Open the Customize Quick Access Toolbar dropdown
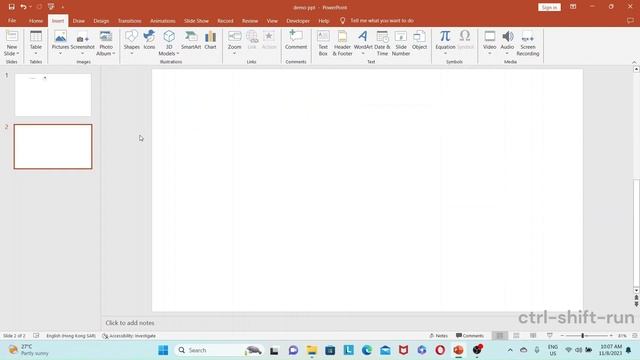640x360 pixels. tap(63, 7)
